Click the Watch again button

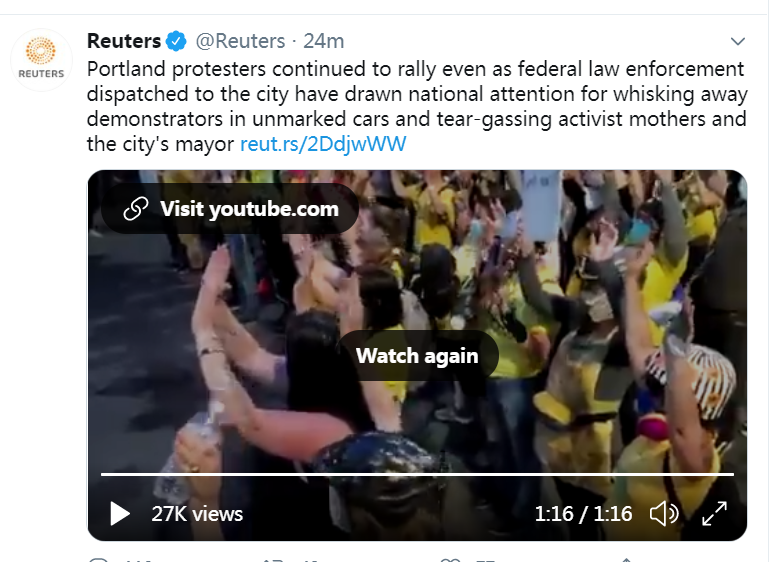click(x=417, y=355)
